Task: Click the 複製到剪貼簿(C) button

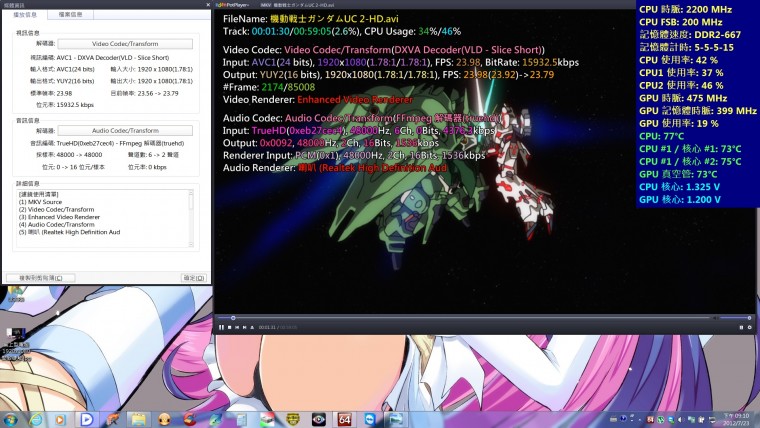Action: 41,278
